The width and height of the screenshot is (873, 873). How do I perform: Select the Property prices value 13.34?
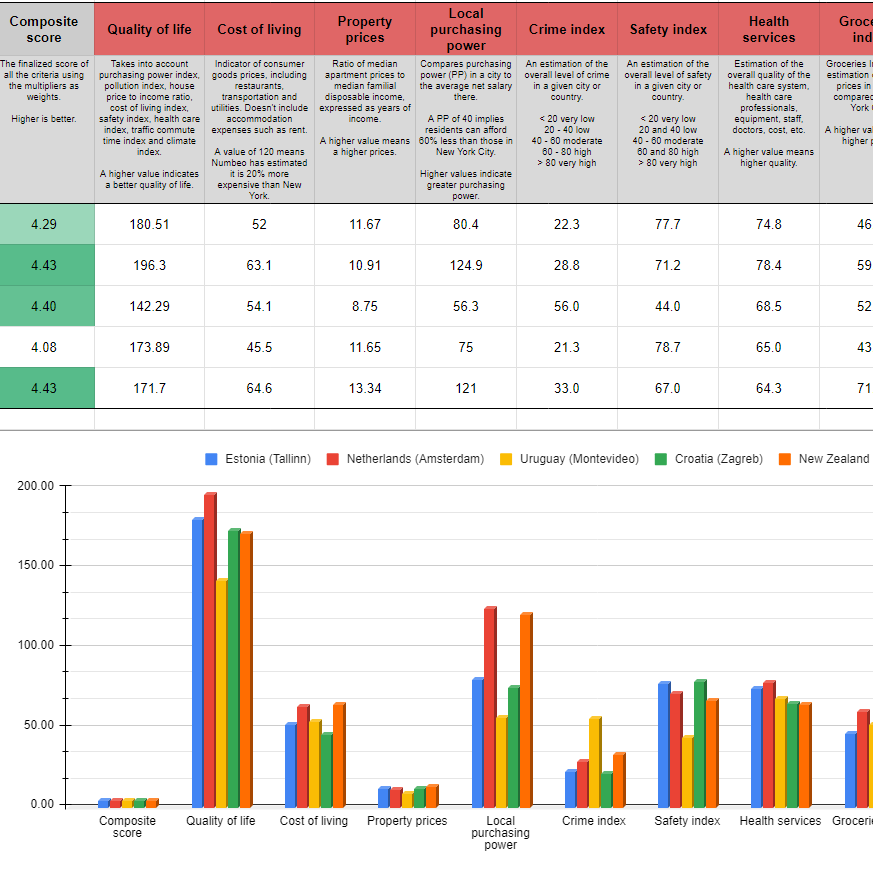(x=365, y=388)
